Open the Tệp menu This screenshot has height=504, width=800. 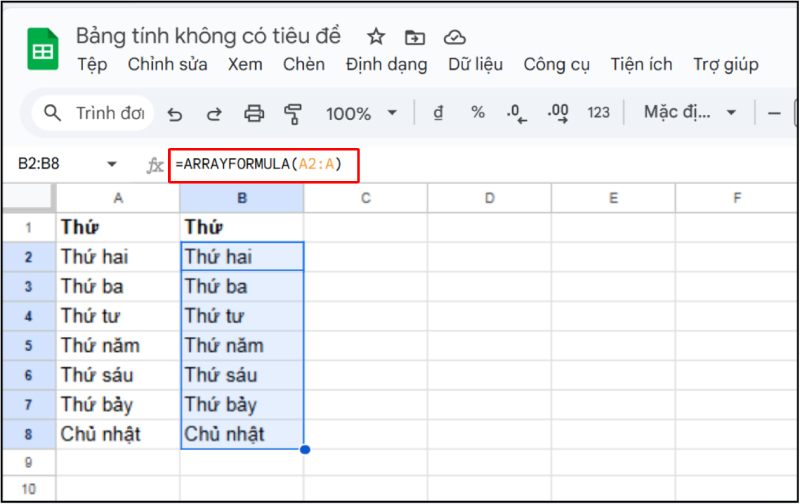(92, 65)
